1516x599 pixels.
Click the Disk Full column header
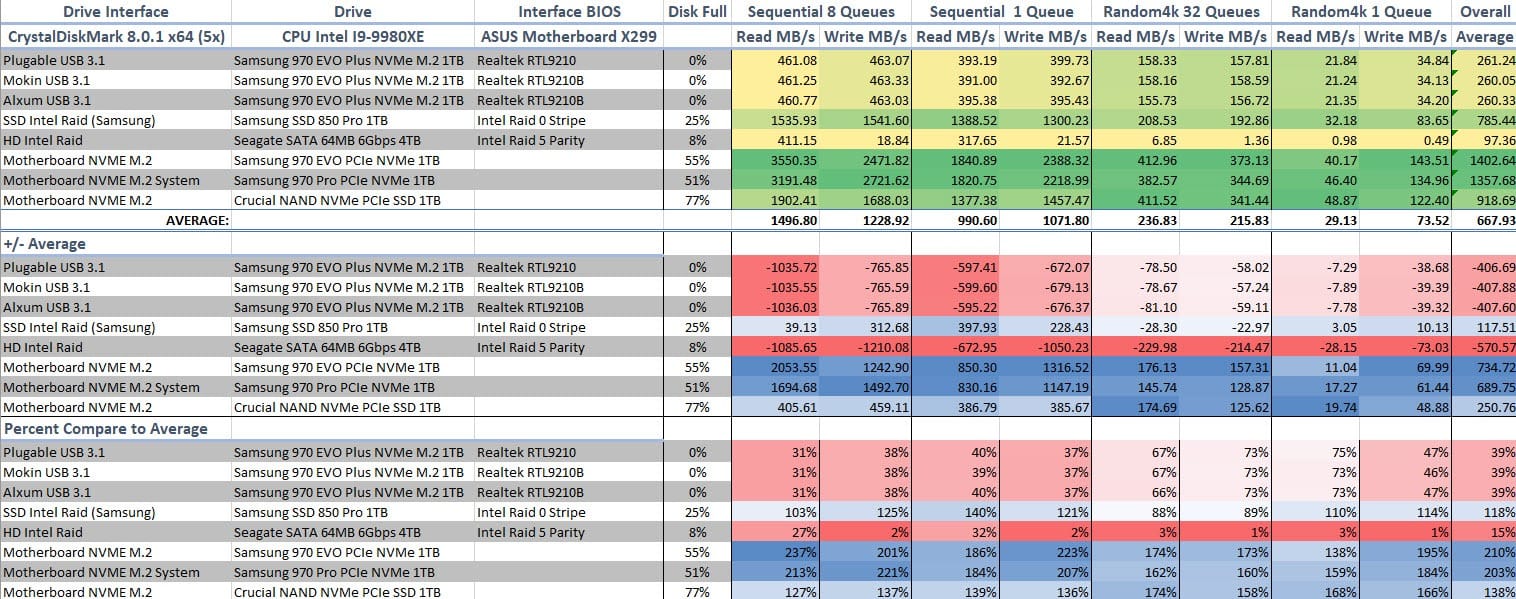pyautogui.click(x=697, y=12)
